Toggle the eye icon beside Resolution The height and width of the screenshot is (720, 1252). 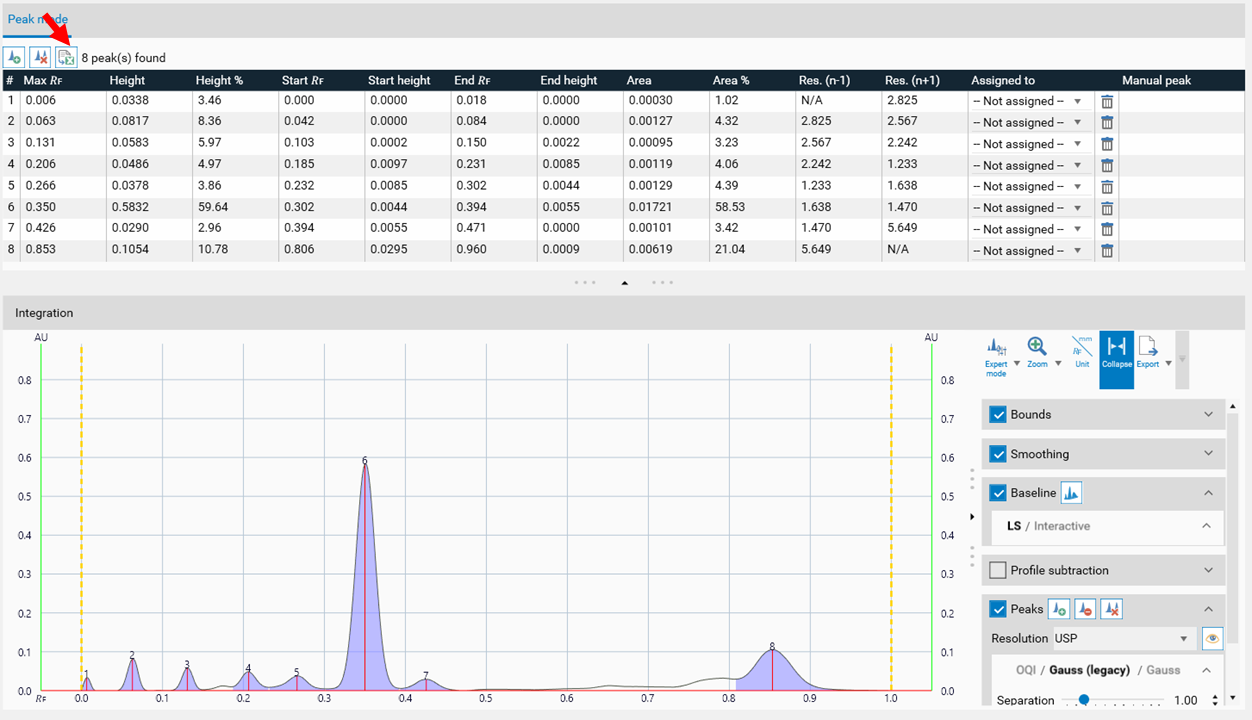(1212, 638)
